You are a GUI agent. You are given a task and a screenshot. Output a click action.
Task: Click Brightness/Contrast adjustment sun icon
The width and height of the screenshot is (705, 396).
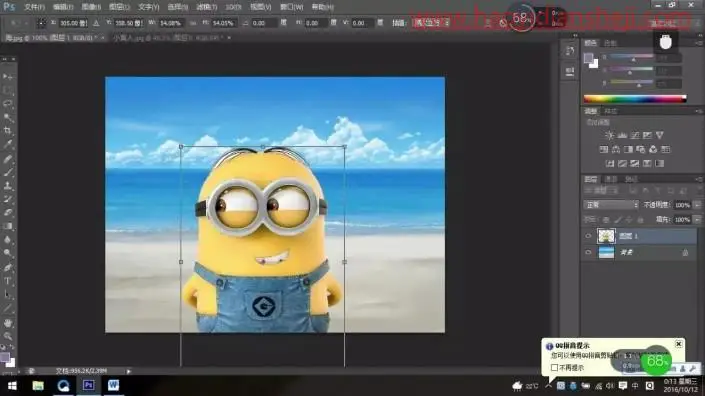click(x=609, y=135)
